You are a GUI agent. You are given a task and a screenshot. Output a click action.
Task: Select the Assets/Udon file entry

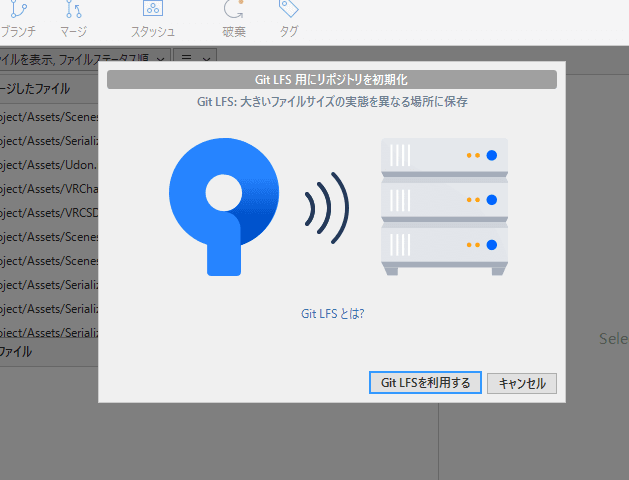48,164
